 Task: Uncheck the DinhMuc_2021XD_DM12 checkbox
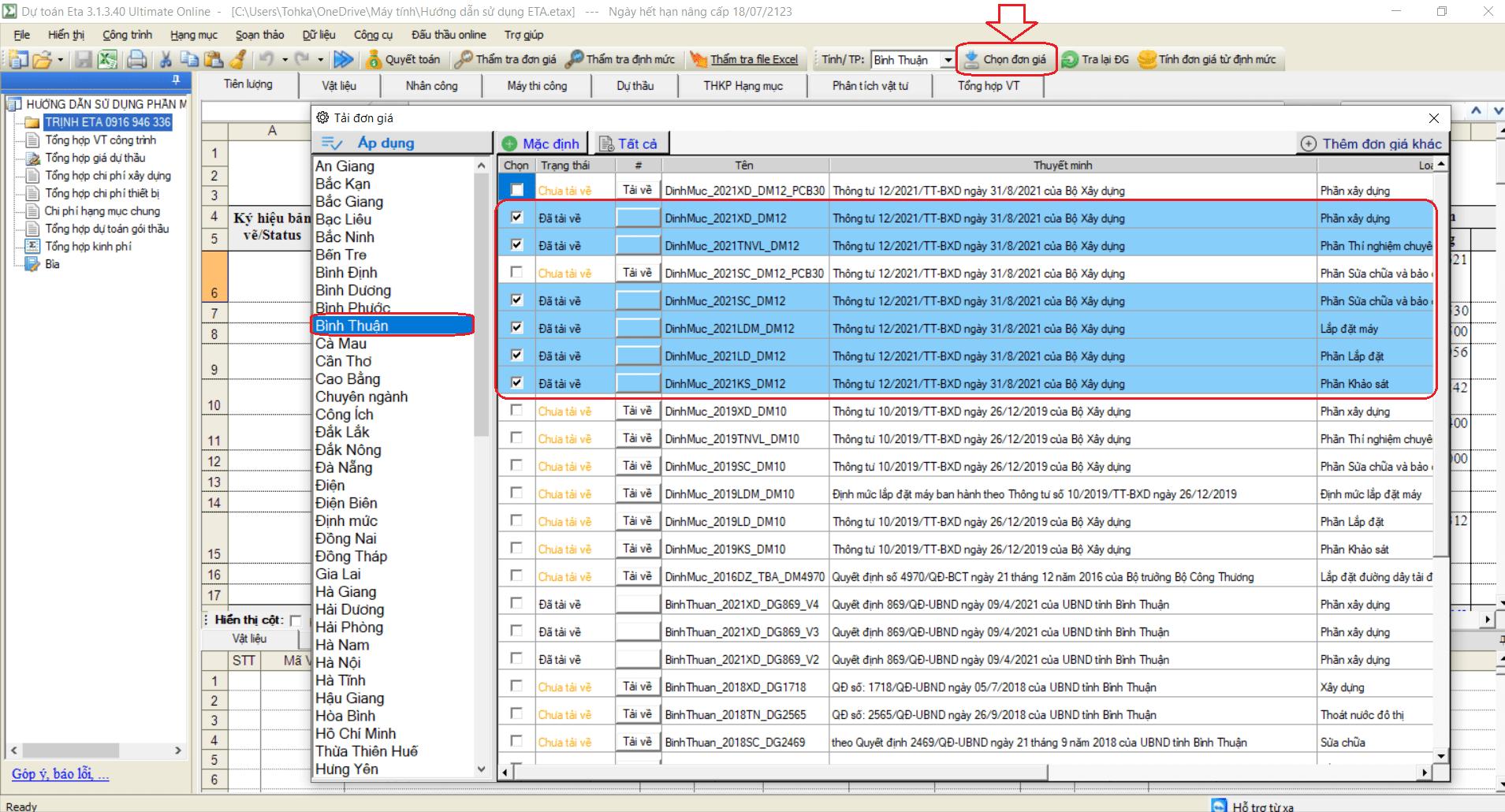pos(516,218)
